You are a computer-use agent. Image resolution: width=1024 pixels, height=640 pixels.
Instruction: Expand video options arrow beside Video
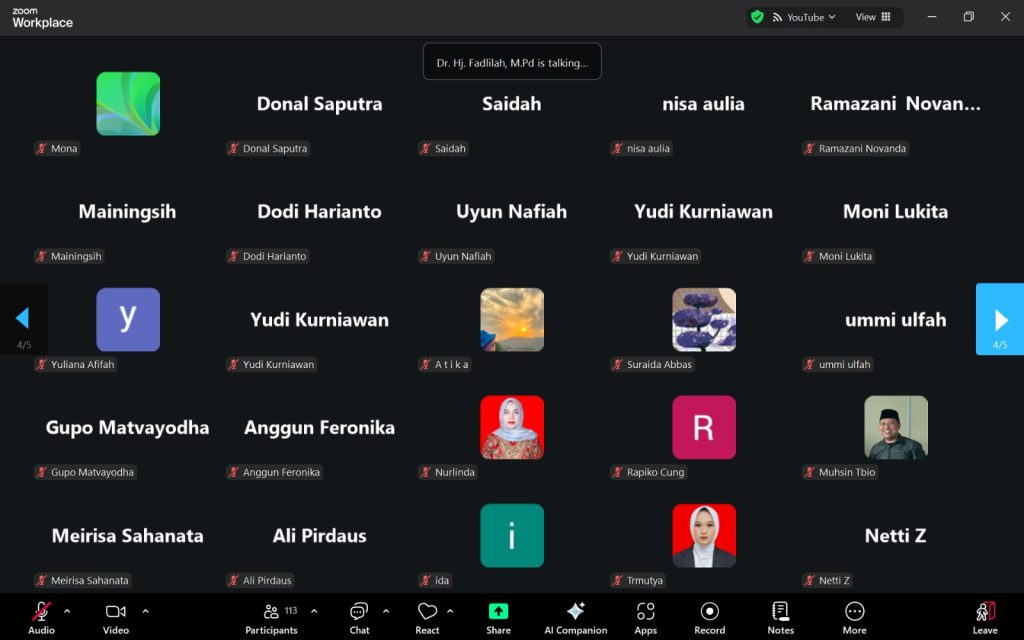[145, 611]
